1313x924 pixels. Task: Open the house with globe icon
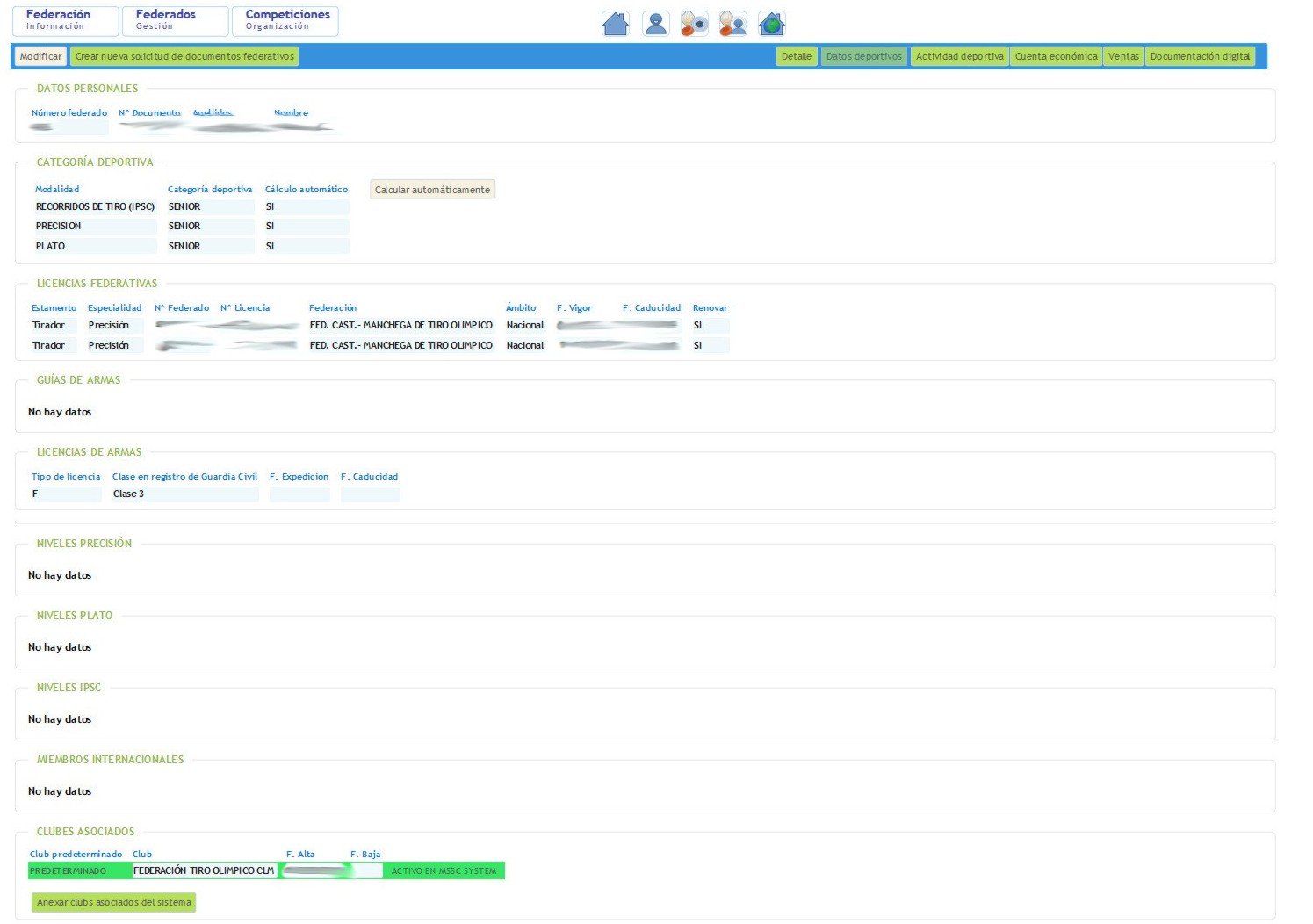point(771,24)
